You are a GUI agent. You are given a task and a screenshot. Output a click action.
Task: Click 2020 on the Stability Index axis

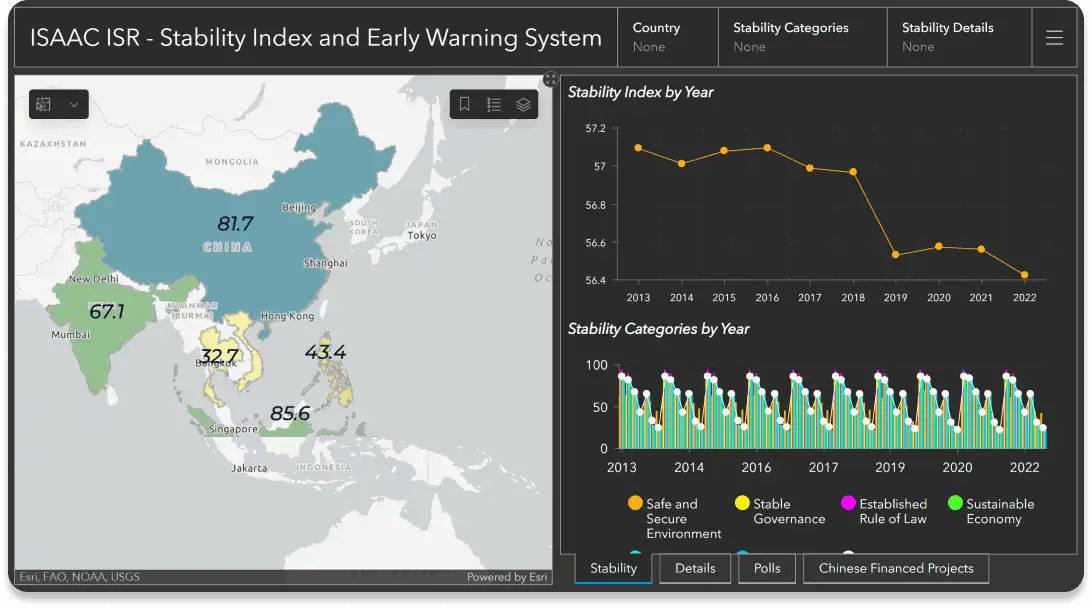pos(938,297)
